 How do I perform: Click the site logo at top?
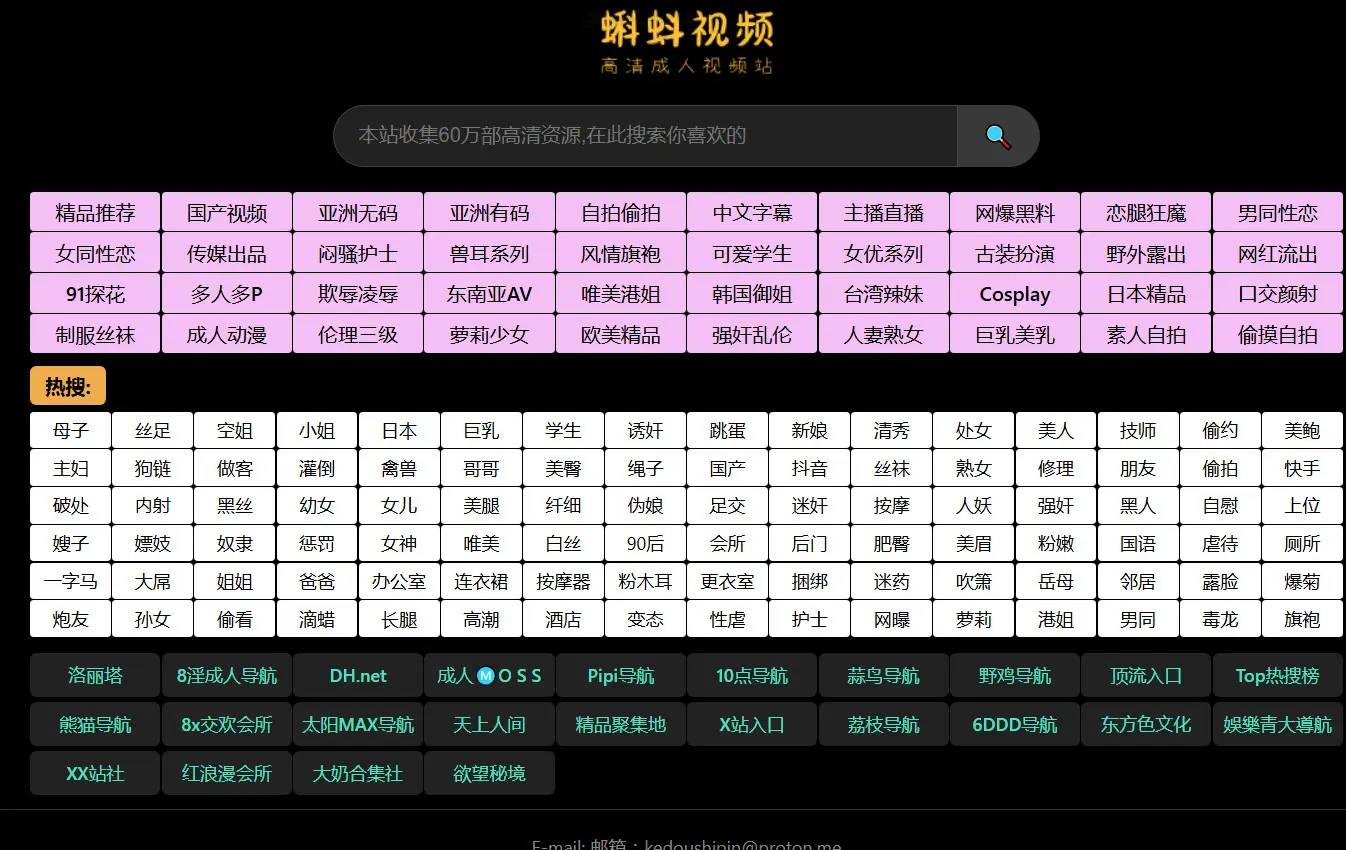tap(686, 42)
